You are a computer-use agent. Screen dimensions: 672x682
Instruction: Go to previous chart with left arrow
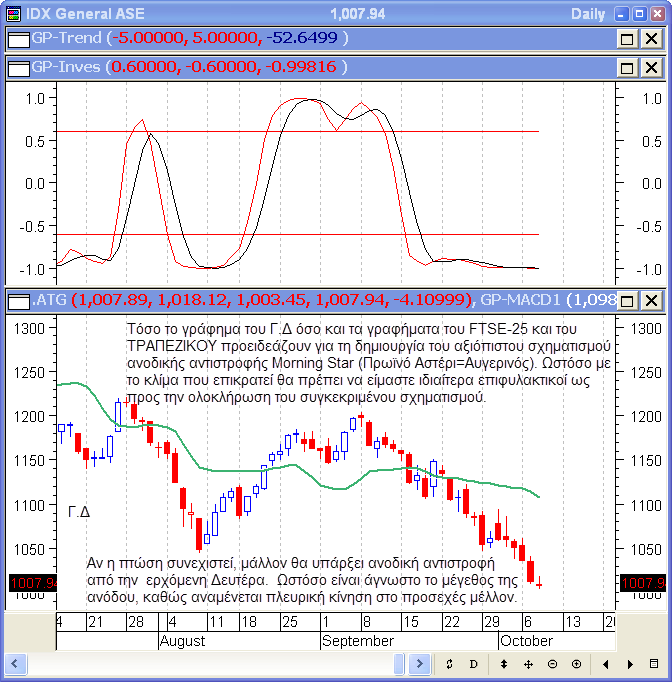606,664
